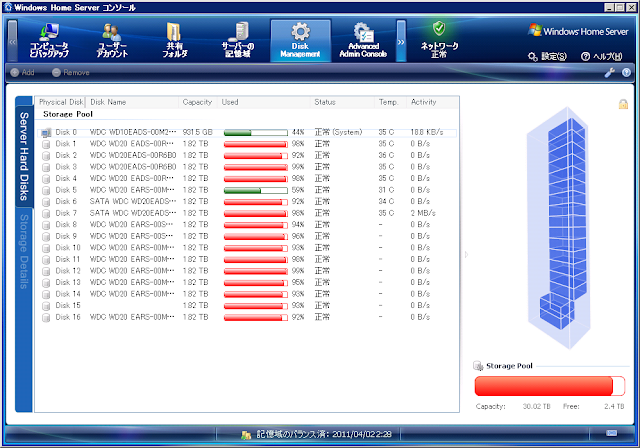The image size is (640, 448).
Task: Sort by the Temp. column header
Action: (390, 102)
